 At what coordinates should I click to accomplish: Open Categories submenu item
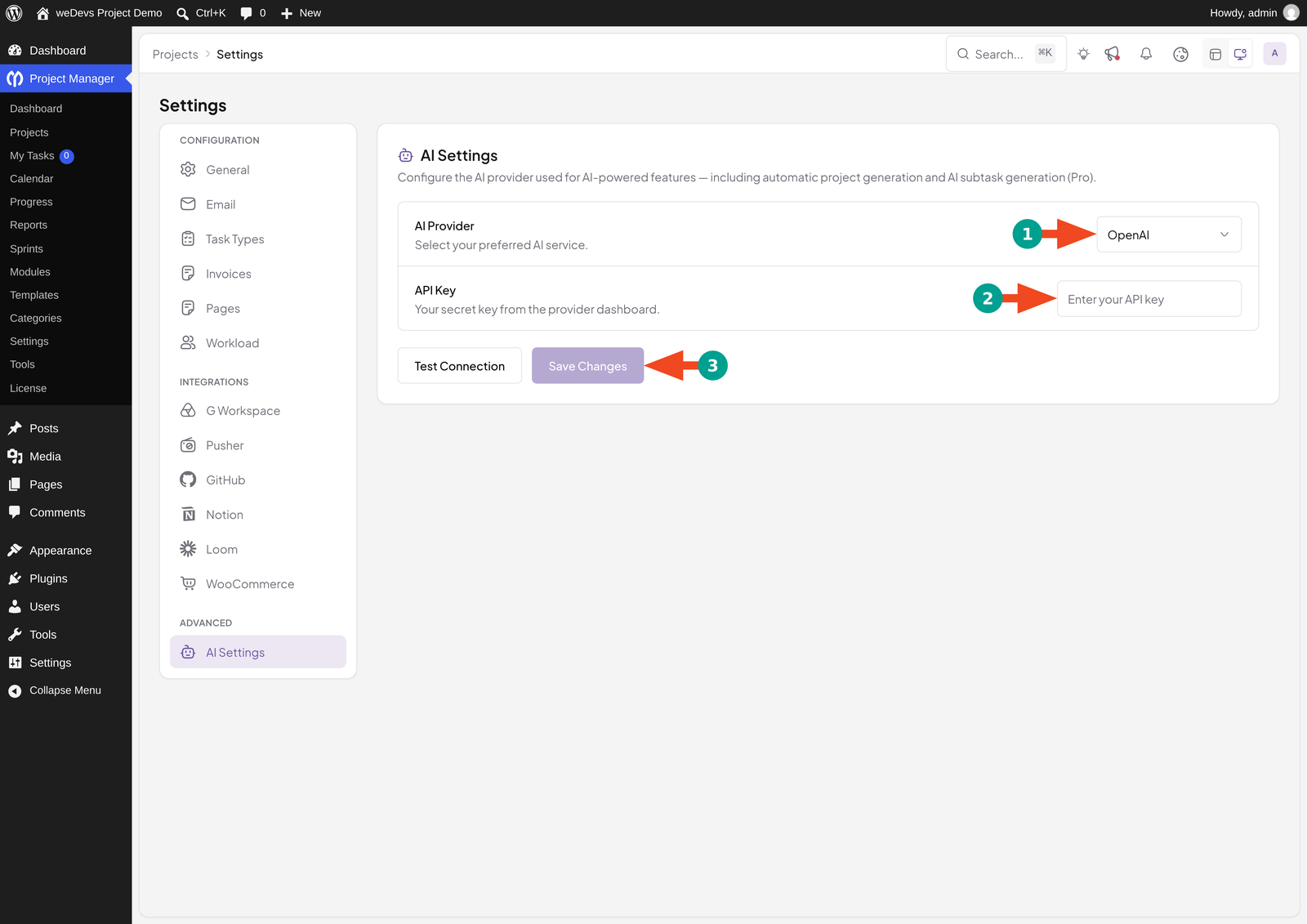coord(36,319)
